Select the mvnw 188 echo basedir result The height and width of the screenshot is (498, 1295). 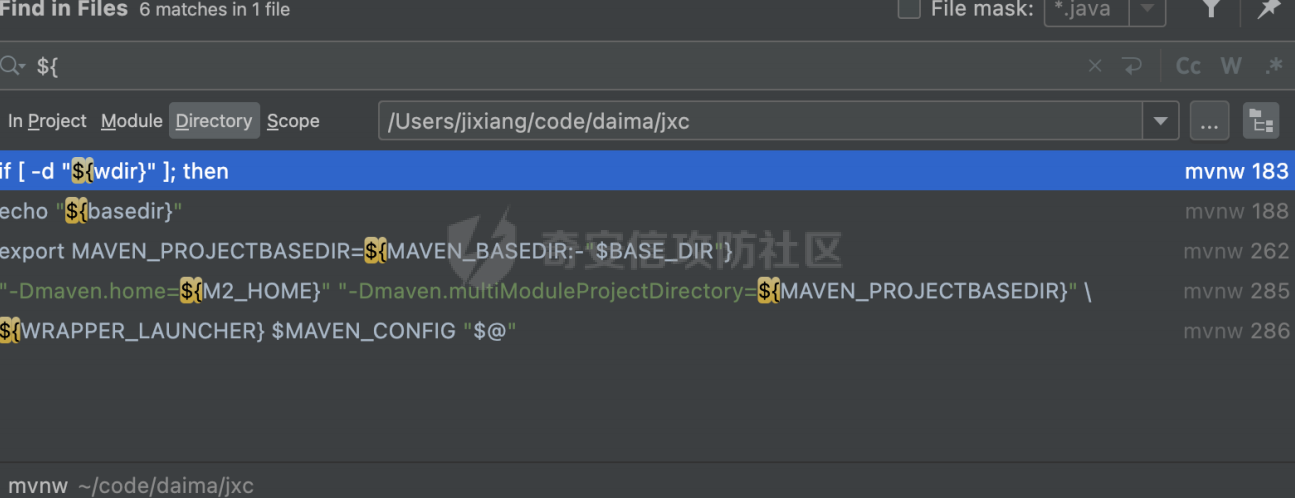(647, 211)
